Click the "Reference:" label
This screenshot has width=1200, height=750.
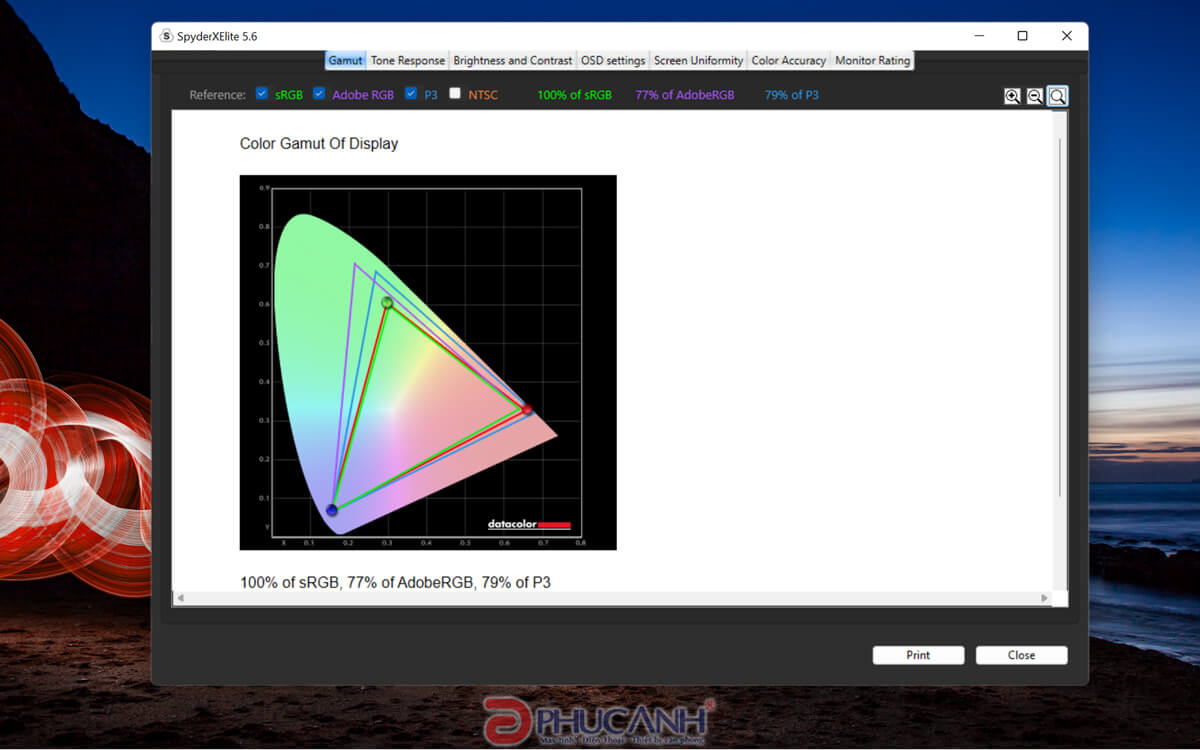[x=217, y=95]
